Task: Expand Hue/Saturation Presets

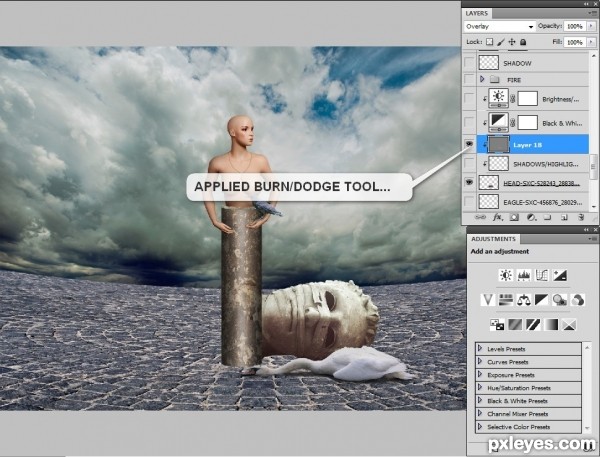Action: (x=480, y=387)
